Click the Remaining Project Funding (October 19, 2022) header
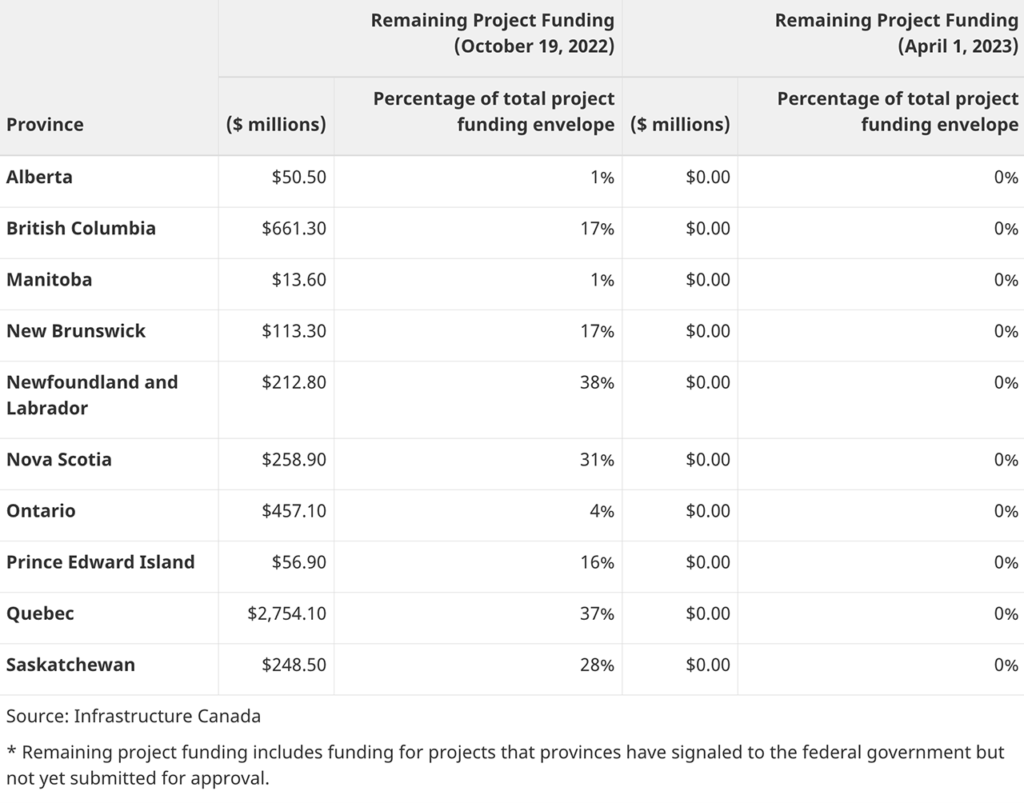 (x=492, y=33)
